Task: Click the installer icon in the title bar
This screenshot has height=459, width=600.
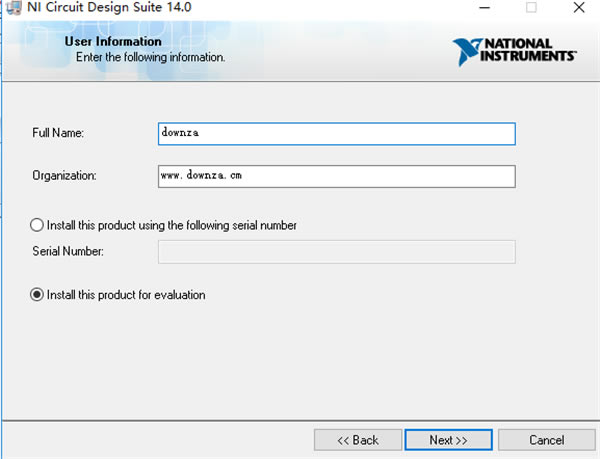Action: (12, 8)
